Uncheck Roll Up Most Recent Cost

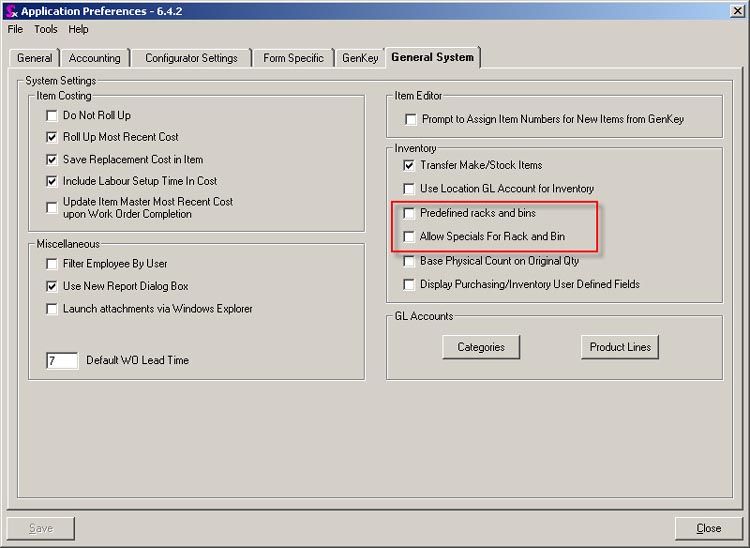53,137
